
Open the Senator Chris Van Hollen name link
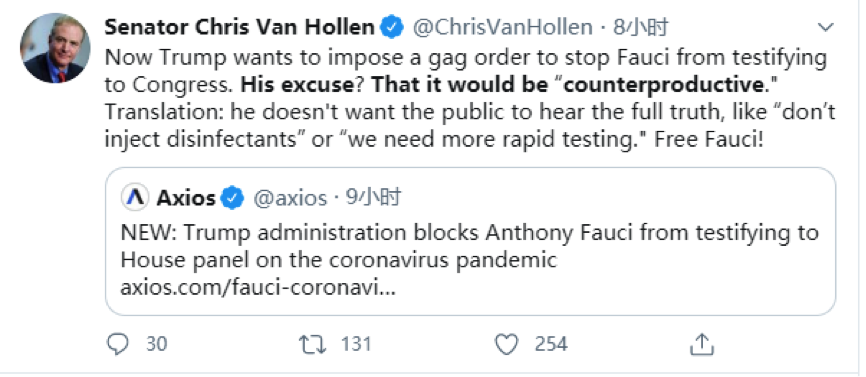coord(240,27)
